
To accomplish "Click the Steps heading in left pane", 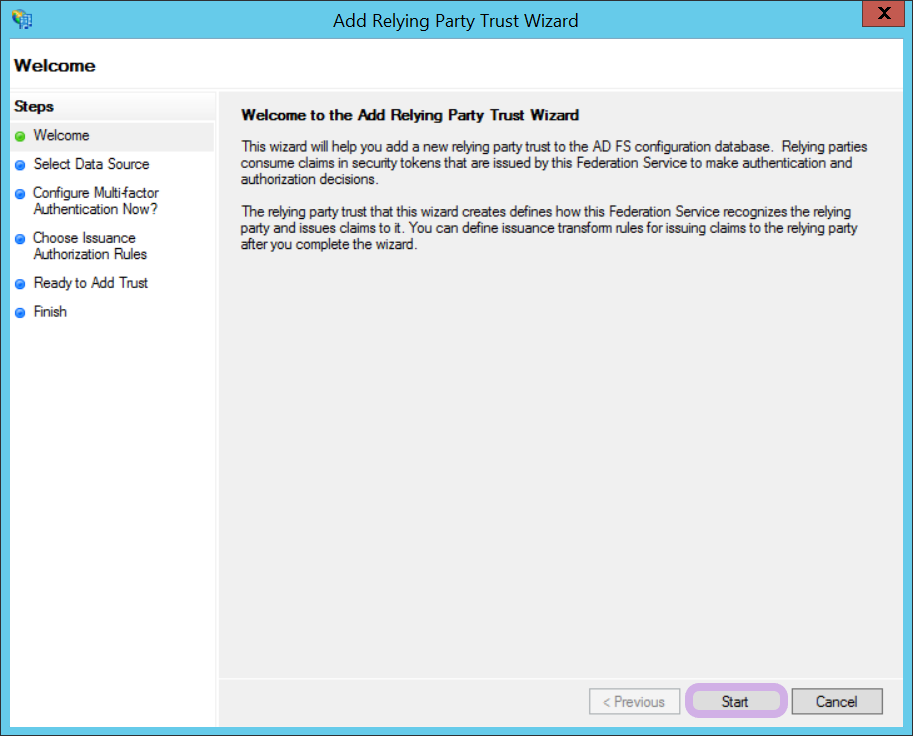I will [x=34, y=107].
